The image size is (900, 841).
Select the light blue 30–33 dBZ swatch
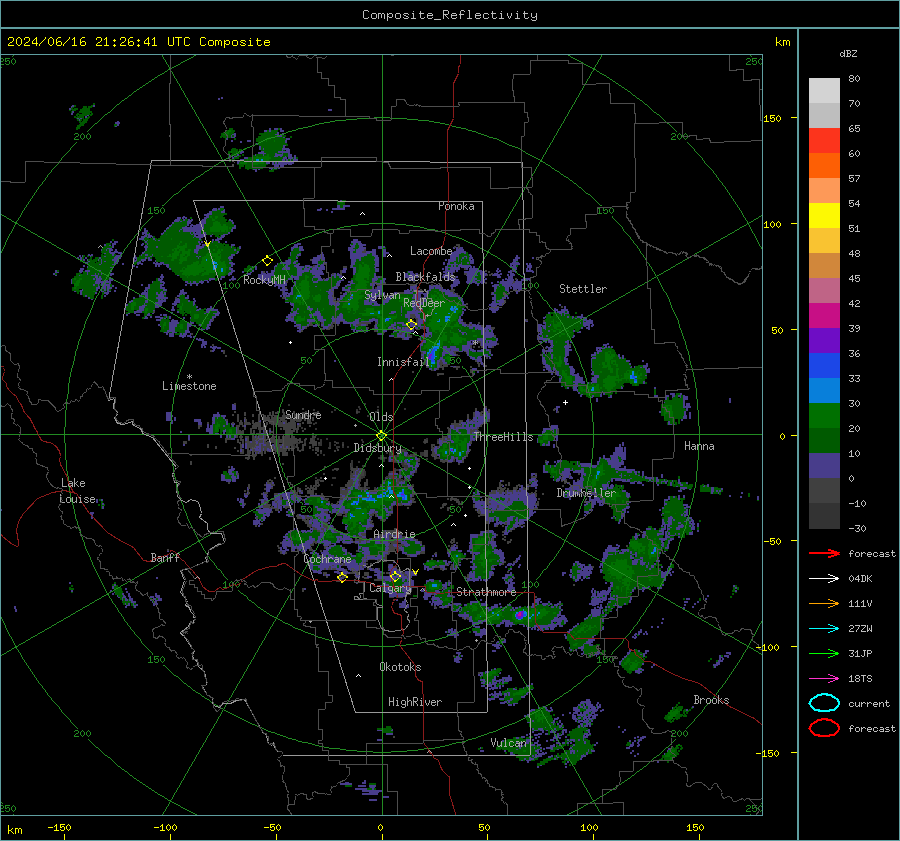tap(824, 391)
